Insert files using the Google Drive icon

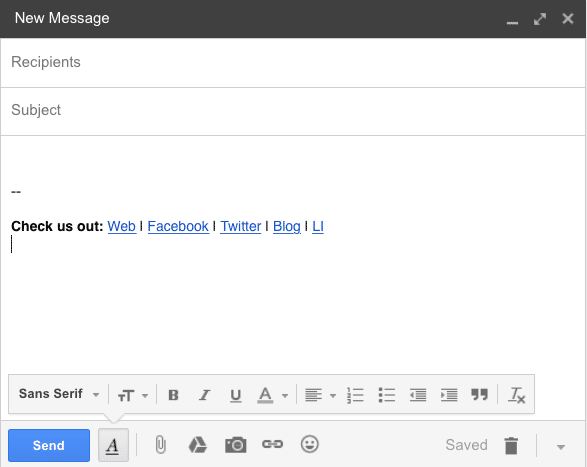pos(197,445)
